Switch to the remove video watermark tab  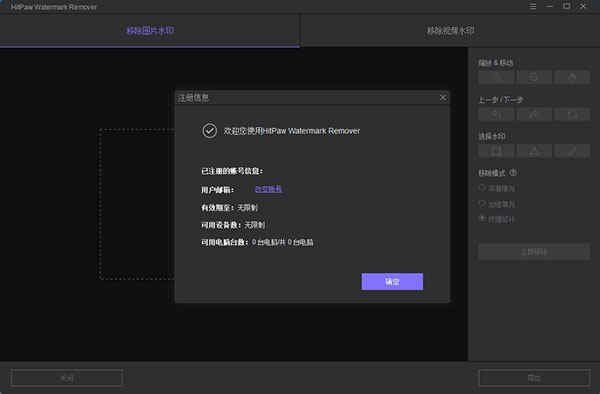tap(450, 31)
